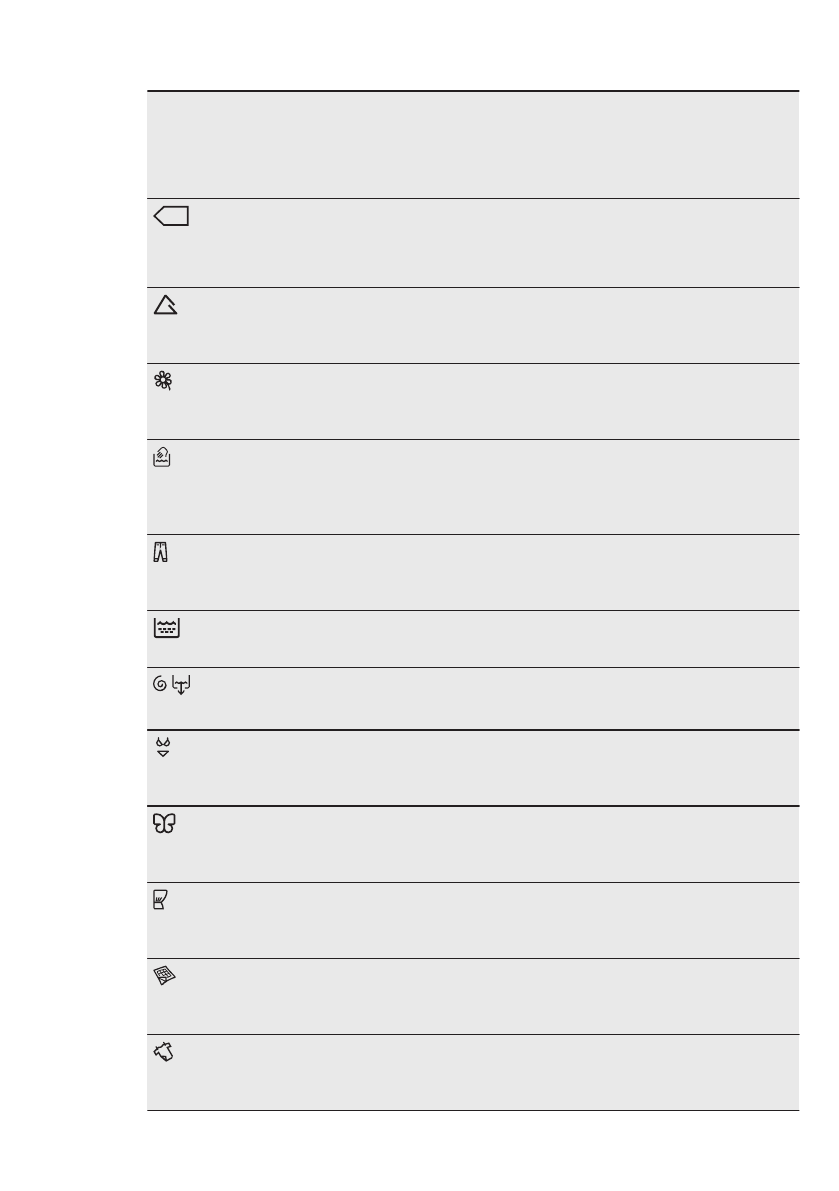Click the empty row area beside label tag icon
839x1191 pixels.
pyautogui.click(x=490, y=243)
